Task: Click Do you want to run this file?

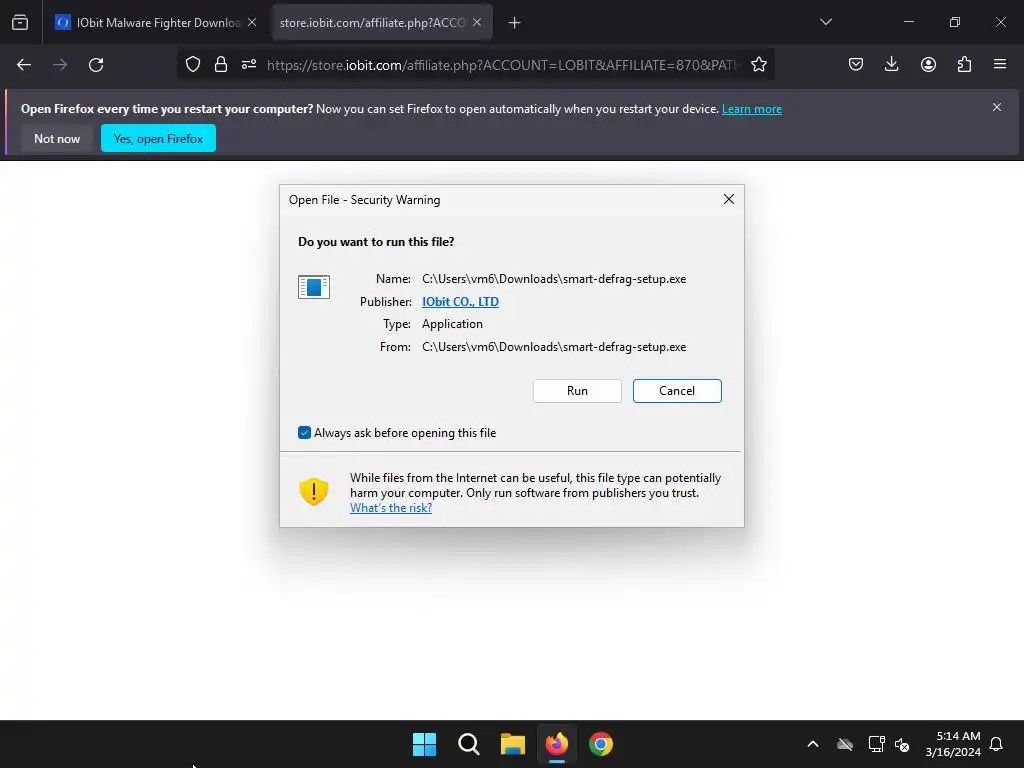Action: tap(376, 242)
